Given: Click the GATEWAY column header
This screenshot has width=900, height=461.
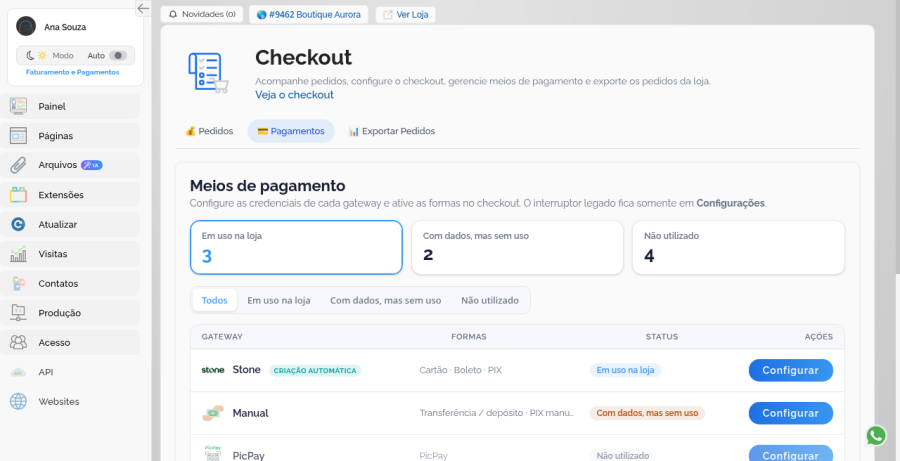Looking at the screenshot, I should pyautogui.click(x=222, y=337).
